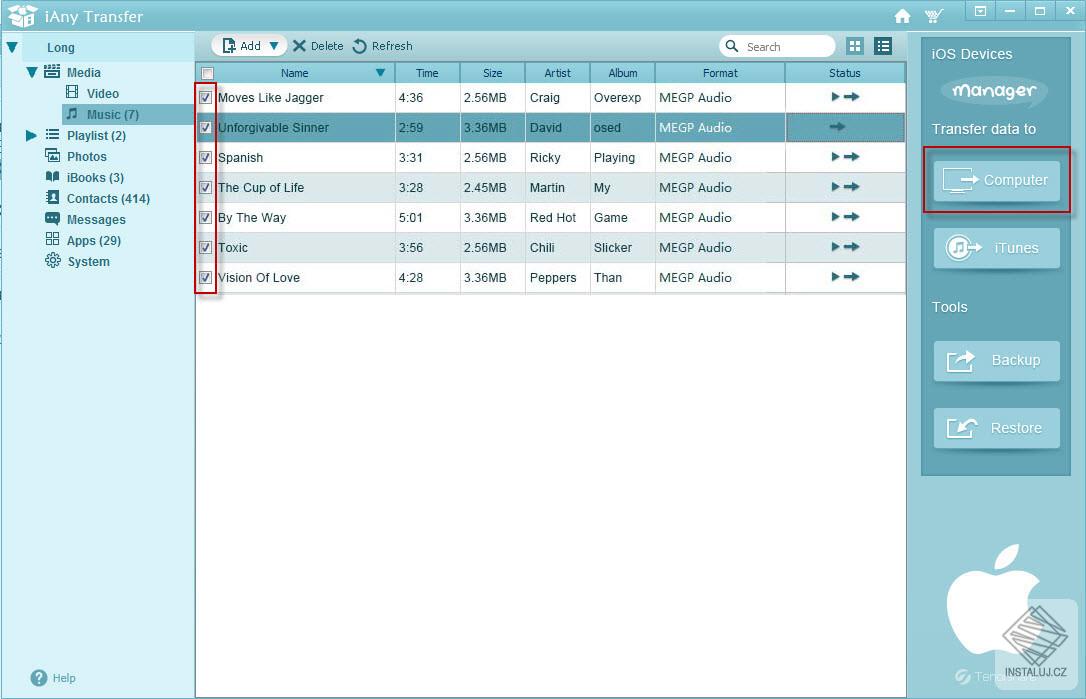Switch to grid thumbnail view
This screenshot has width=1086, height=699.
tap(855, 46)
